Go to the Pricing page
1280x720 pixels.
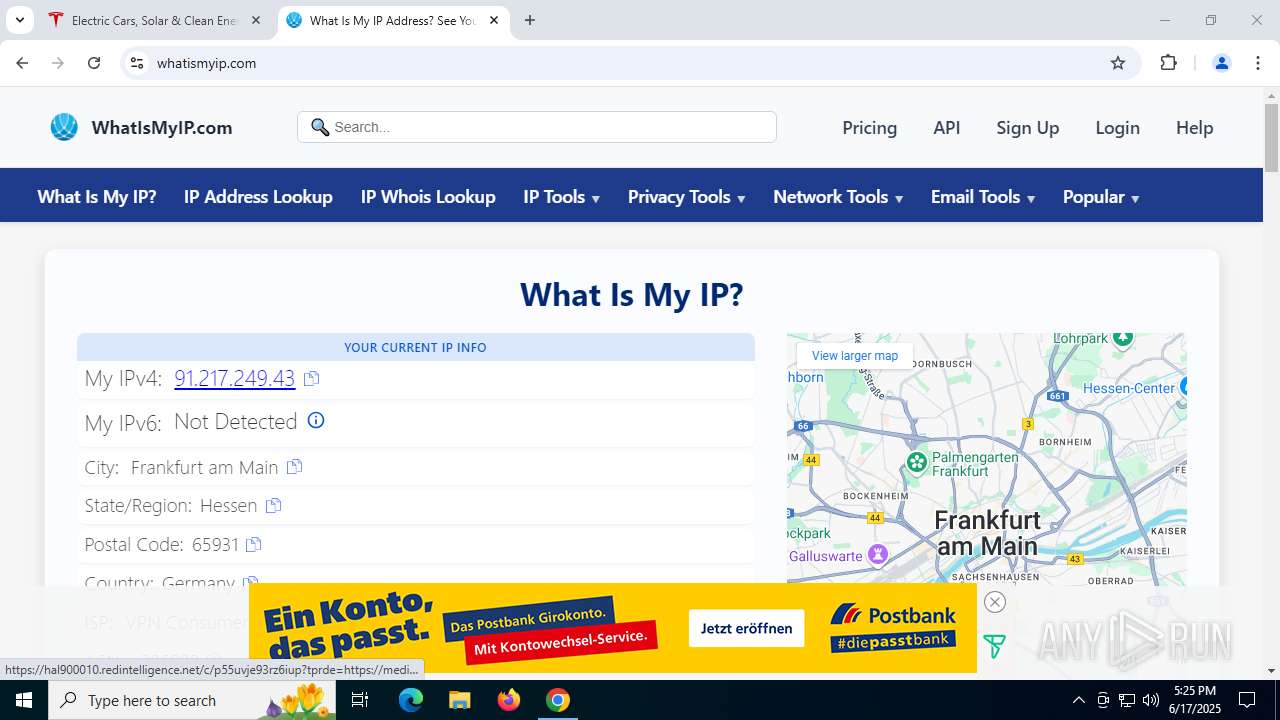[x=869, y=127]
